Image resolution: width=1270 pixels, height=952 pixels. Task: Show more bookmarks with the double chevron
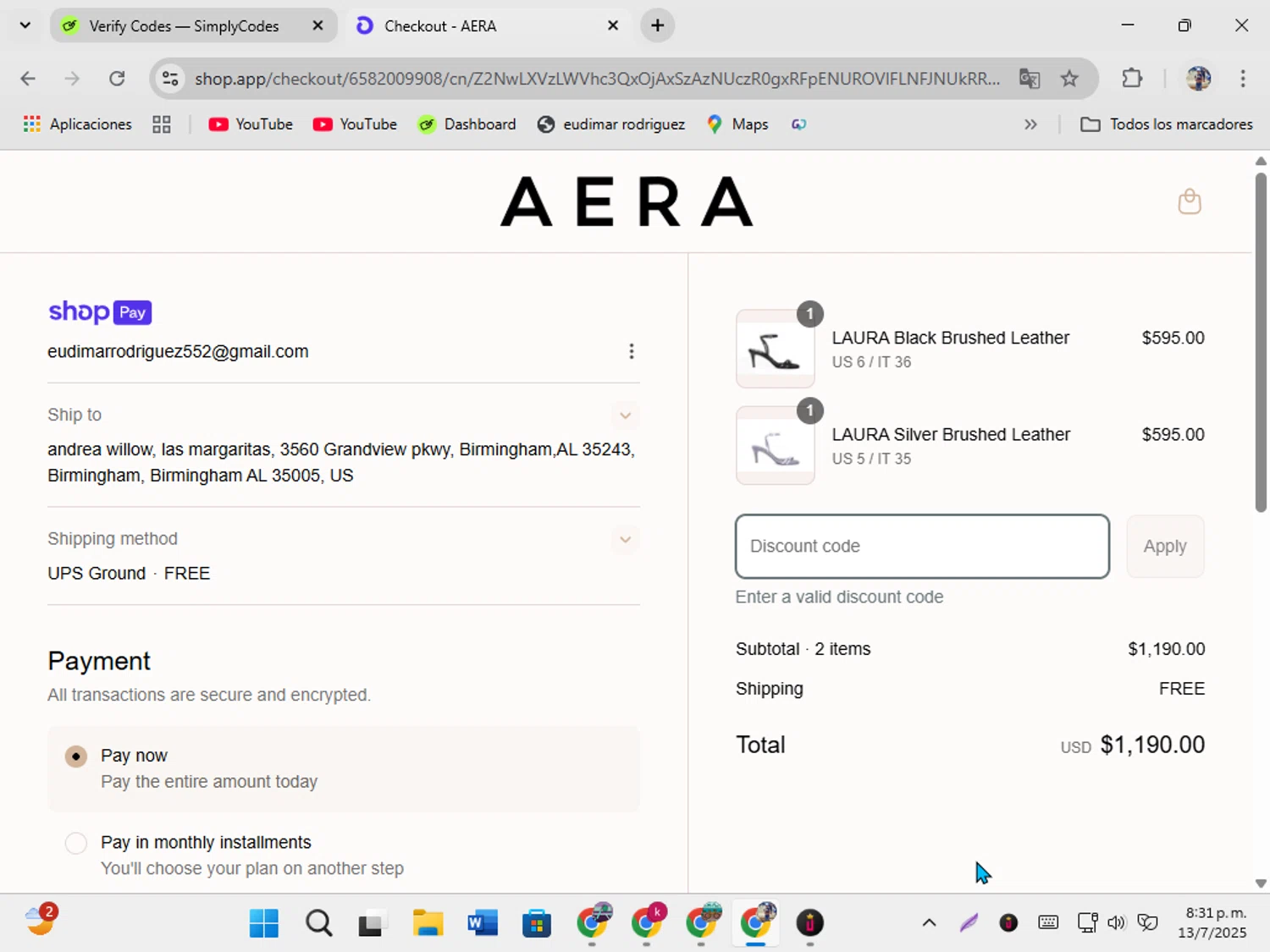click(x=1030, y=124)
